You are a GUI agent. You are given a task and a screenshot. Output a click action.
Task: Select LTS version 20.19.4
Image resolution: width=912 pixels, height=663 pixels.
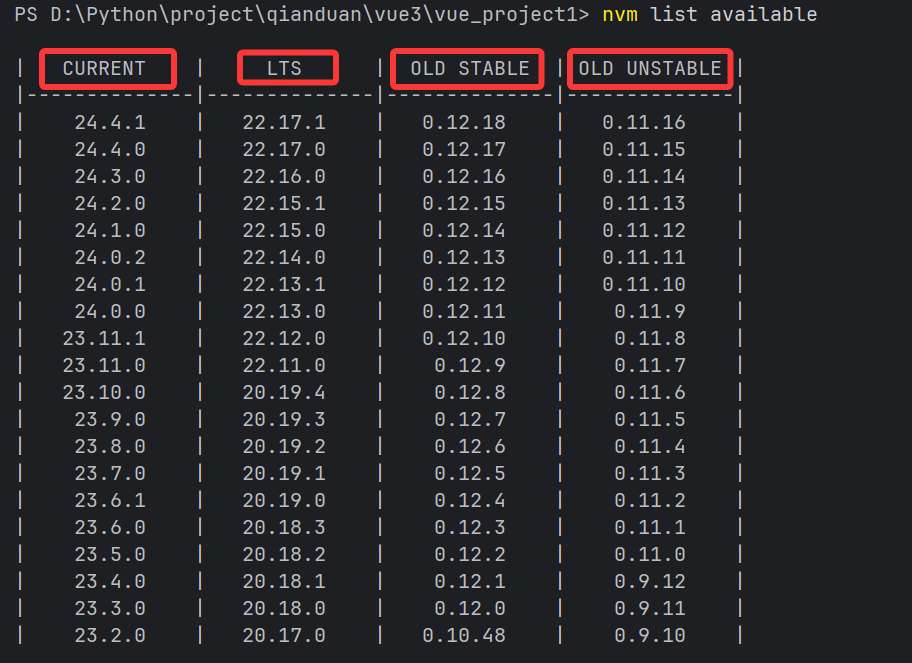[284, 393]
